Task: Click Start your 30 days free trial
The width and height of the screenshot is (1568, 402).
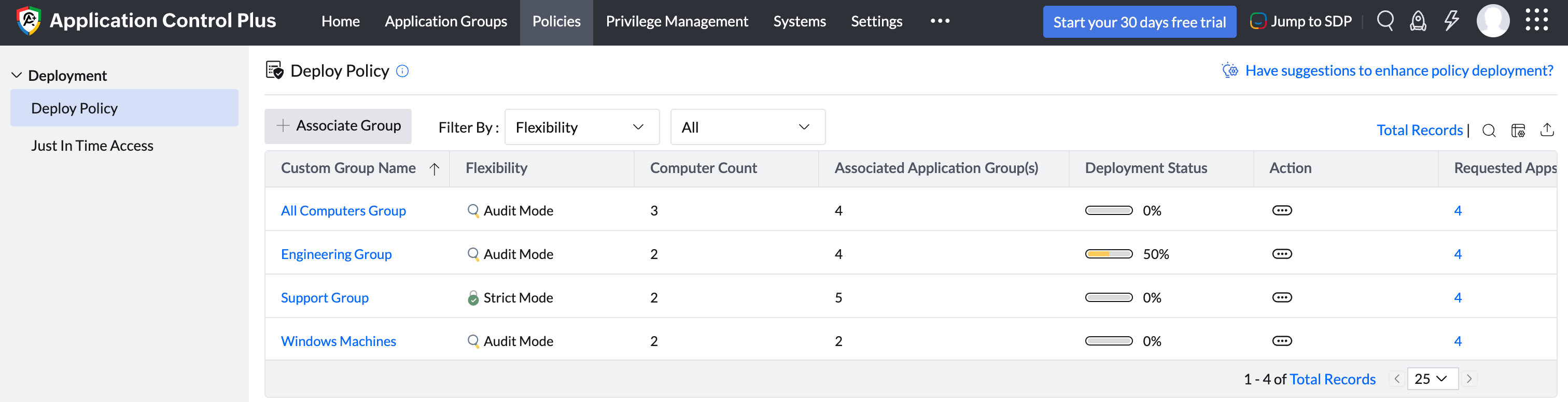Action: [1140, 22]
